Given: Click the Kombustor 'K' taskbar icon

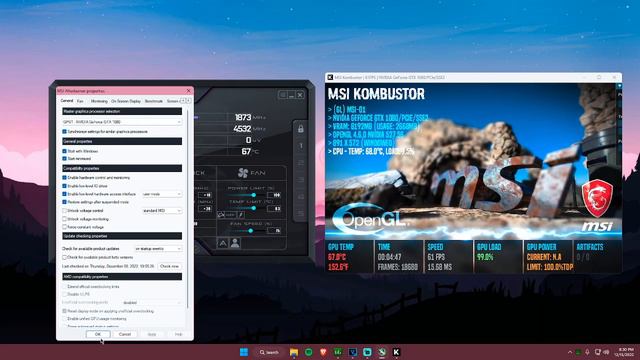Looking at the screenshot, I should tap(396, 352).
